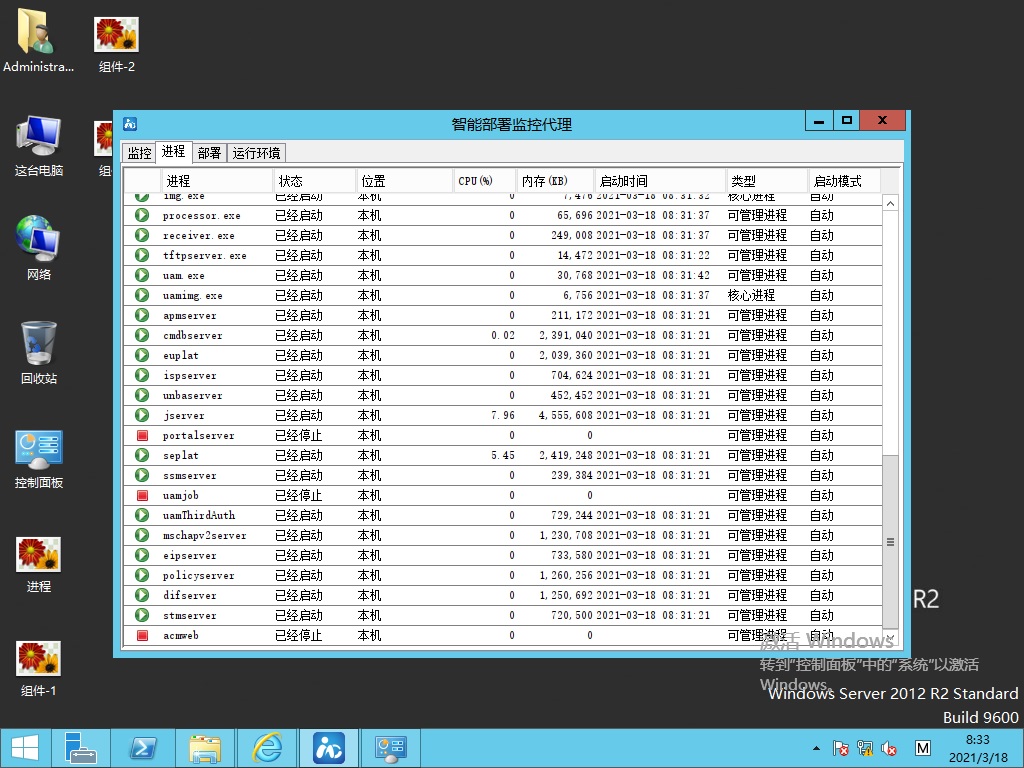The height and width of the screenshot is (768, 1024).
Task: Click the green status icon for jserver
Action: tap(142, 415)
